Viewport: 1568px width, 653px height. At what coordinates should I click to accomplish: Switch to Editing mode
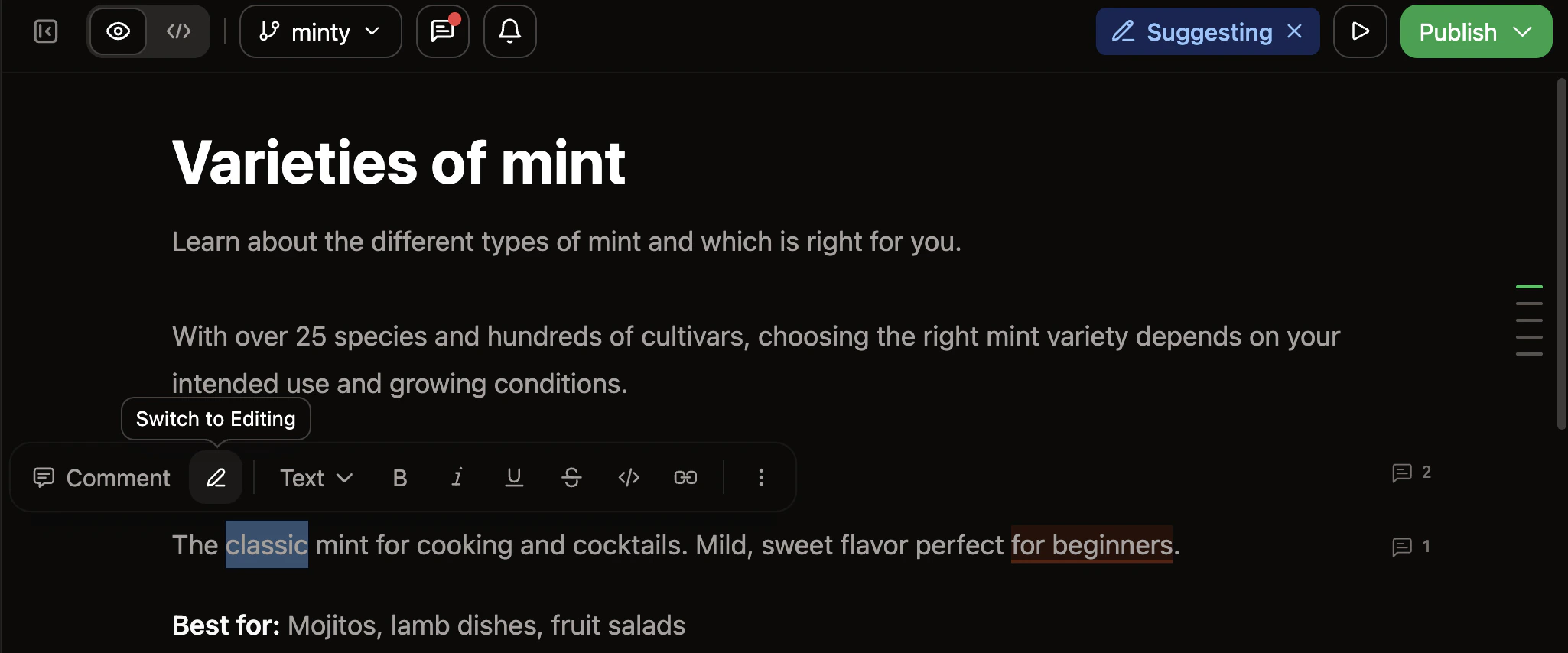pos(216,477)
